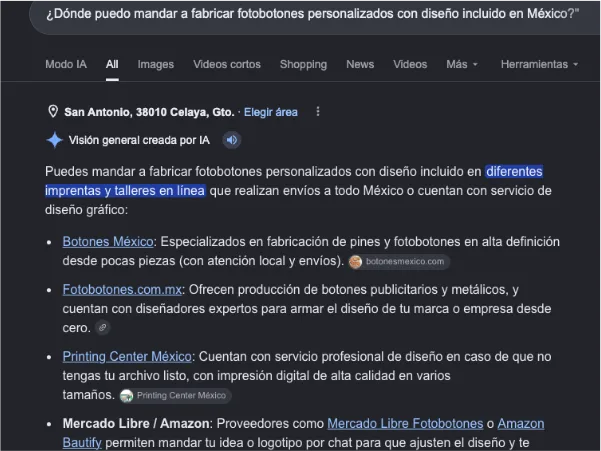Click the botonesmexico.com favicon icon
The image size is (601, 451).
click(x=355, y=262)
